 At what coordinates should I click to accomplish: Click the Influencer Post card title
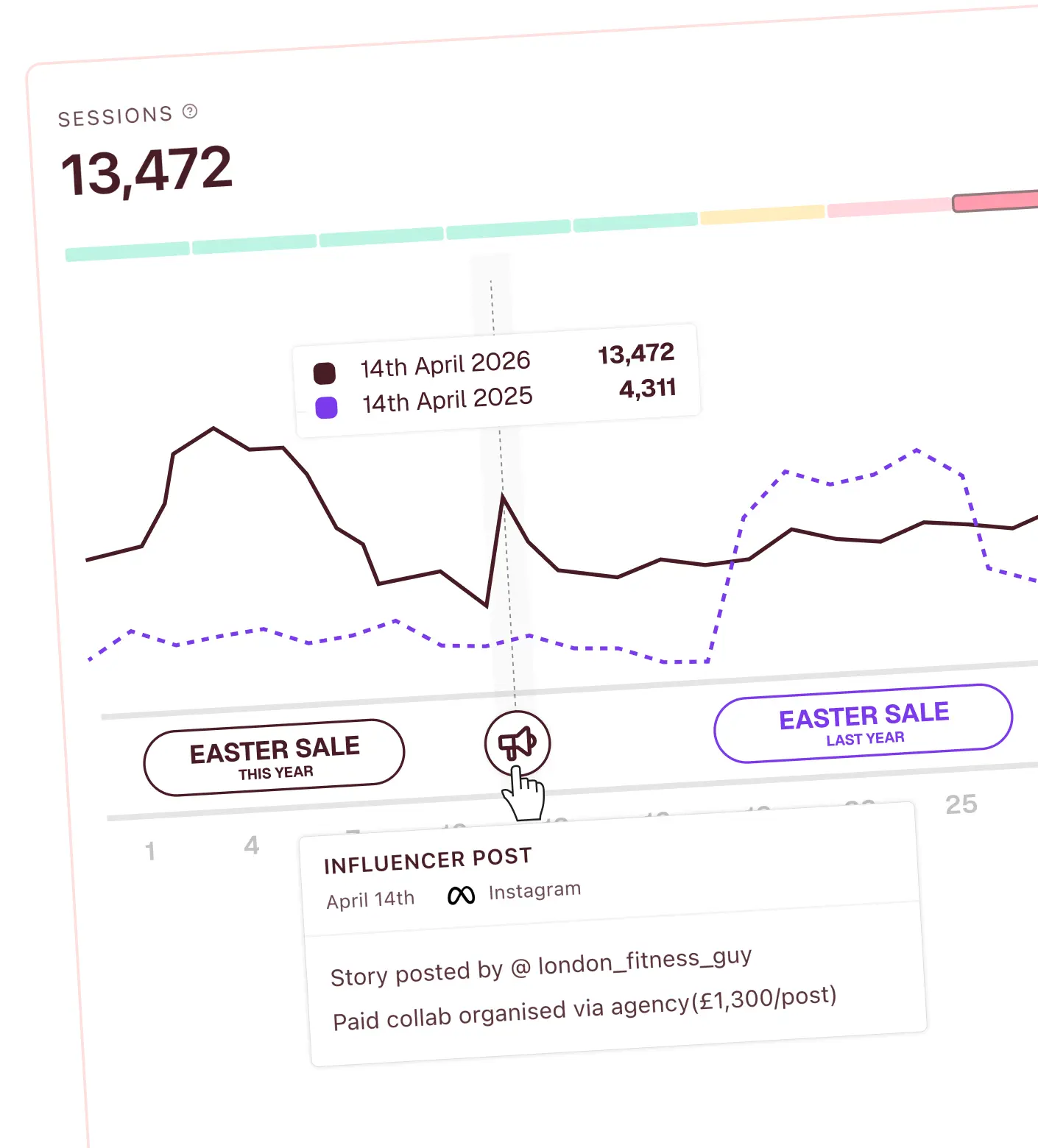coord(428,860)
